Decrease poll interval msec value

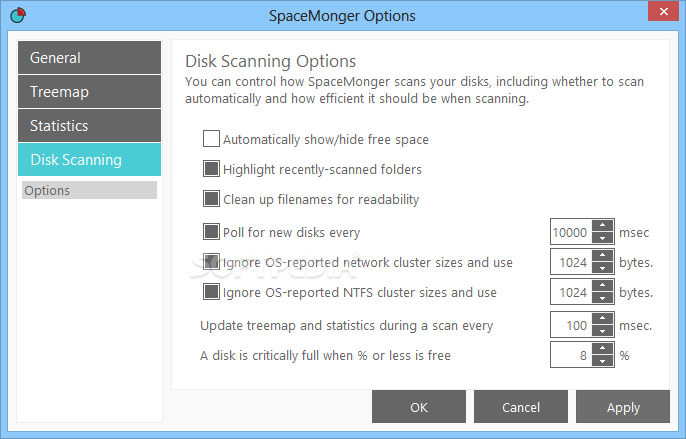(x=602, y=238)
